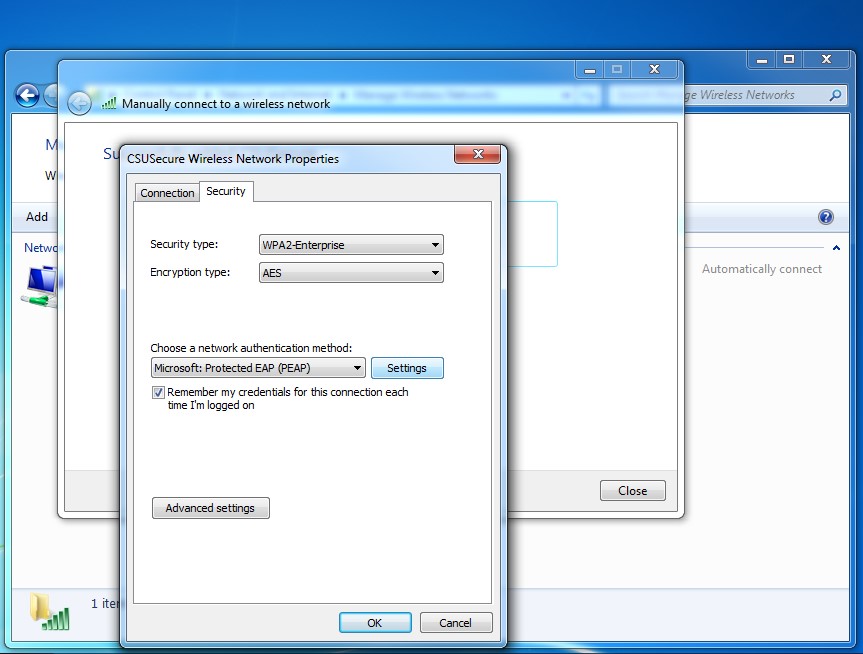Click the 'Manually connect to a wireless network' title
Image resolution: width=863 pixels, height=654 pixels.
click(226, 104)
